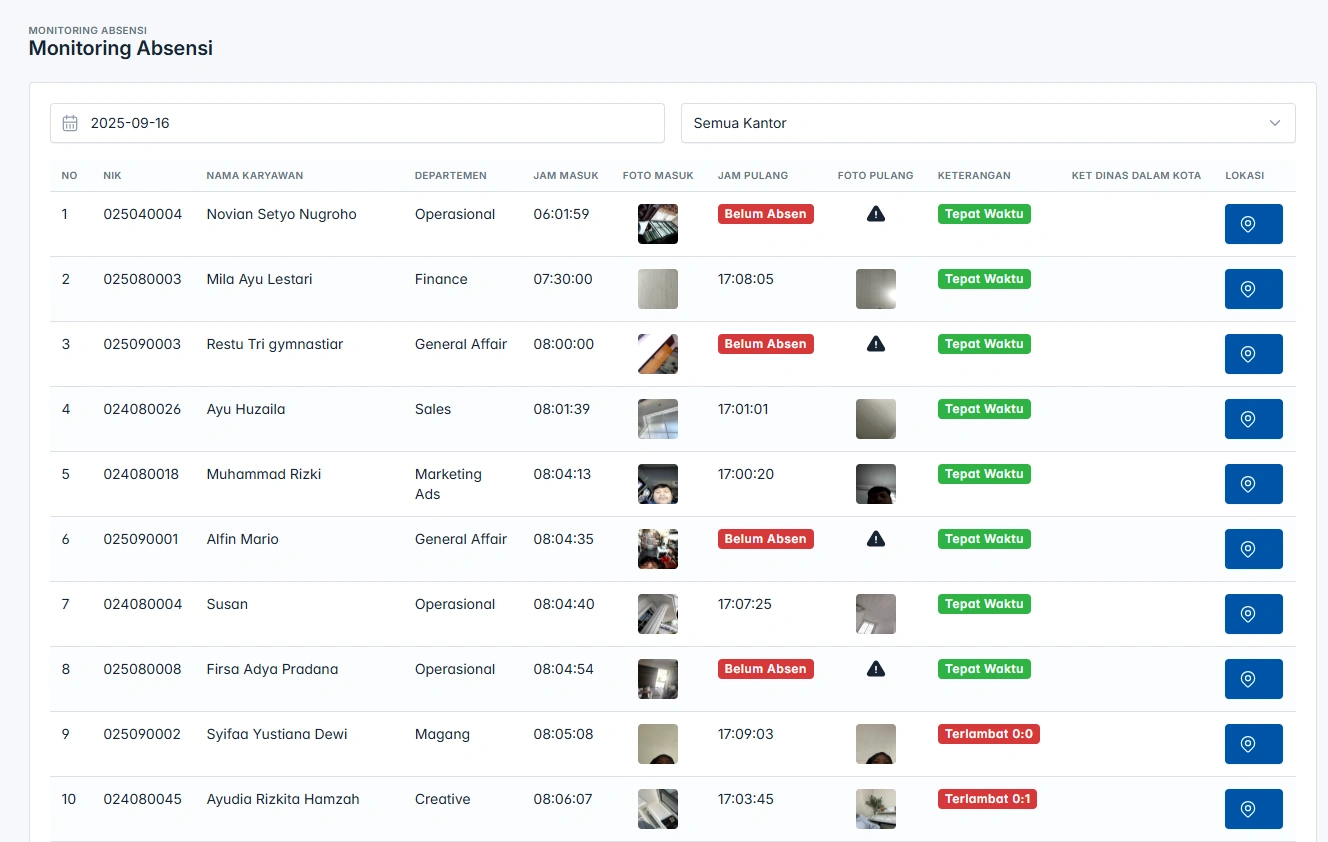Open Ayudia Rizkita Hamzah's Foto Pulang thumbnail

click(876, 809)
